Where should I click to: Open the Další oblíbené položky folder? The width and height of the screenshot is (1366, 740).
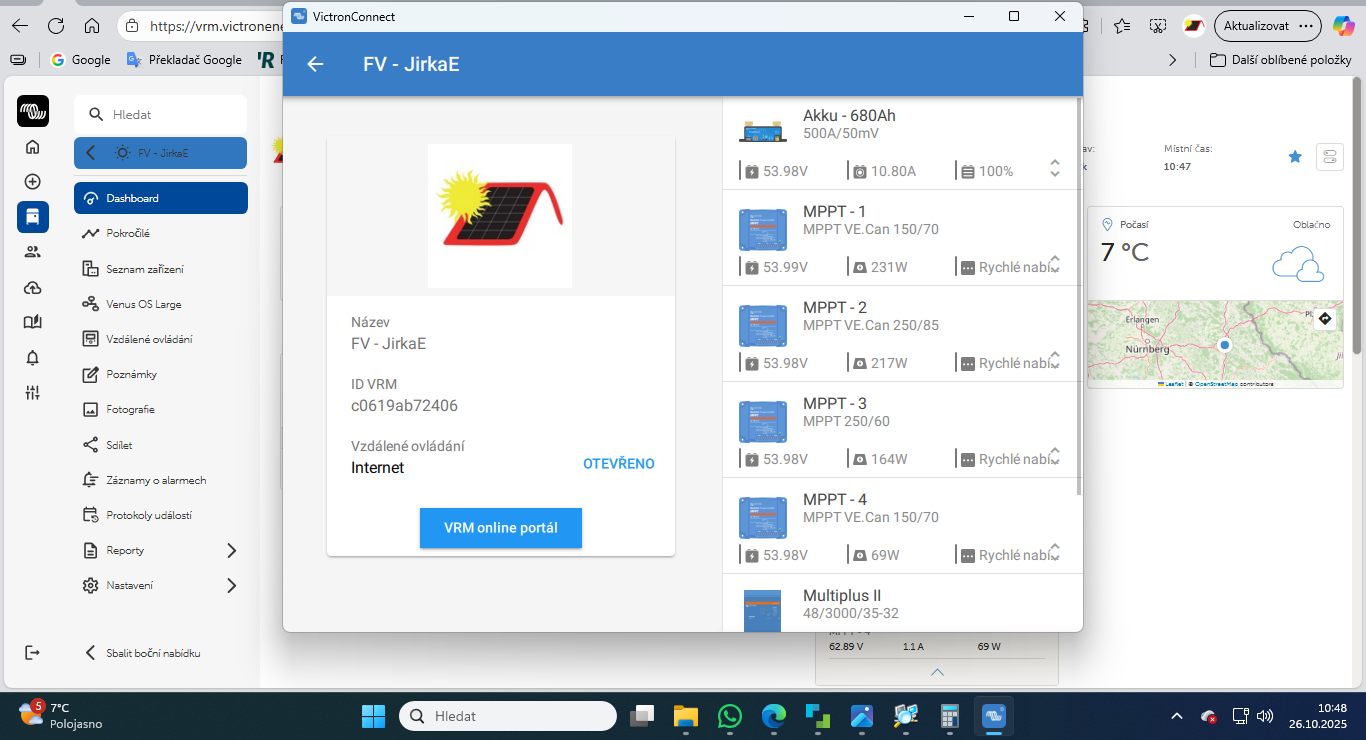[x=1281, y=60]
